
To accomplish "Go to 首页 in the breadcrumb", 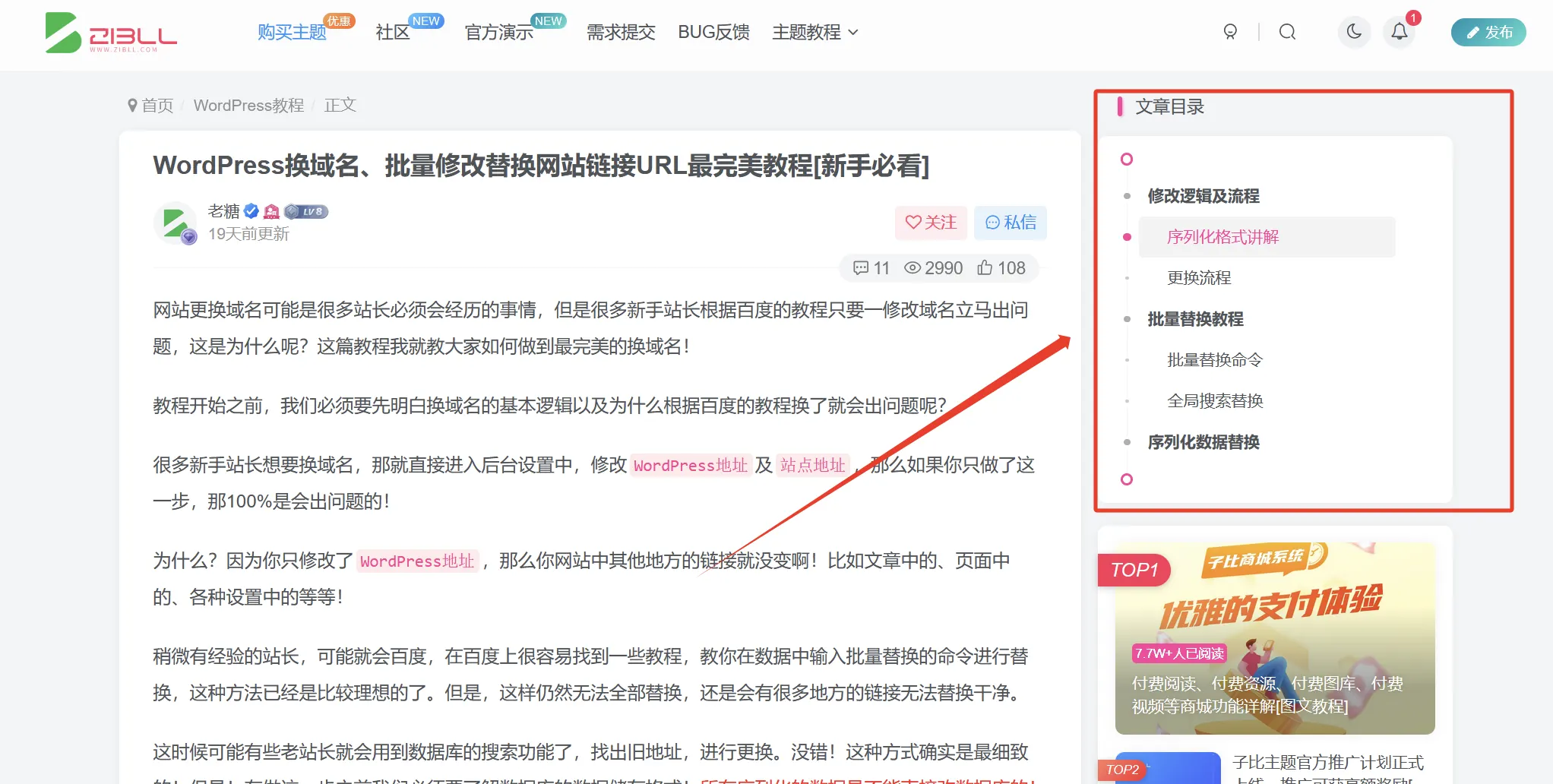I will [x=157, y=105].
